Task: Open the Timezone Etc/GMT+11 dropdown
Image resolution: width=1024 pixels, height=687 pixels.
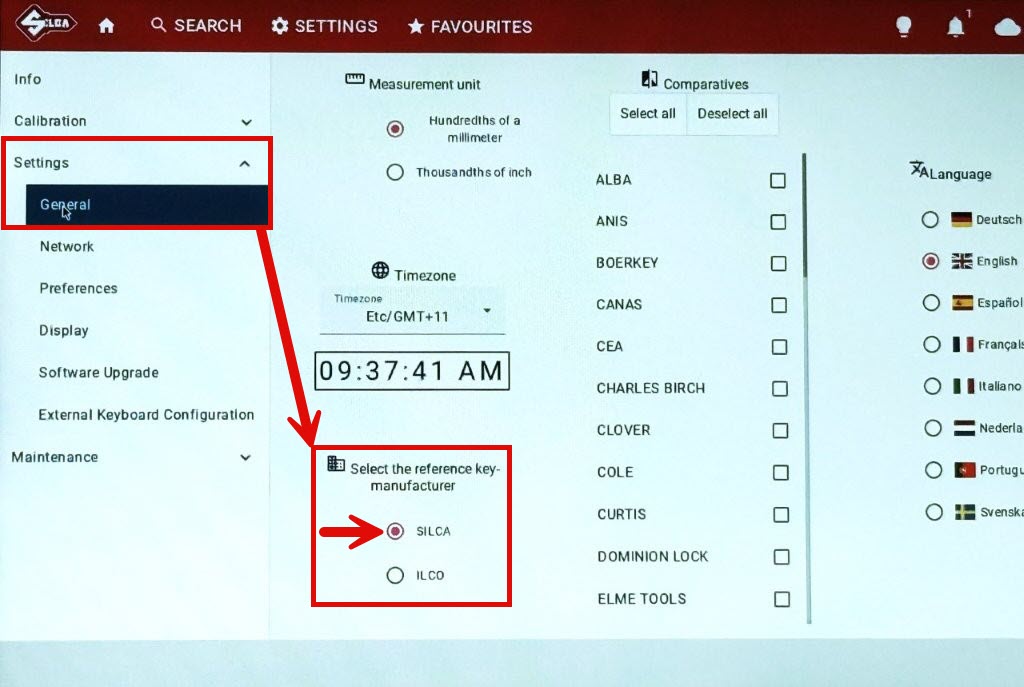Action: coord(412,311)
